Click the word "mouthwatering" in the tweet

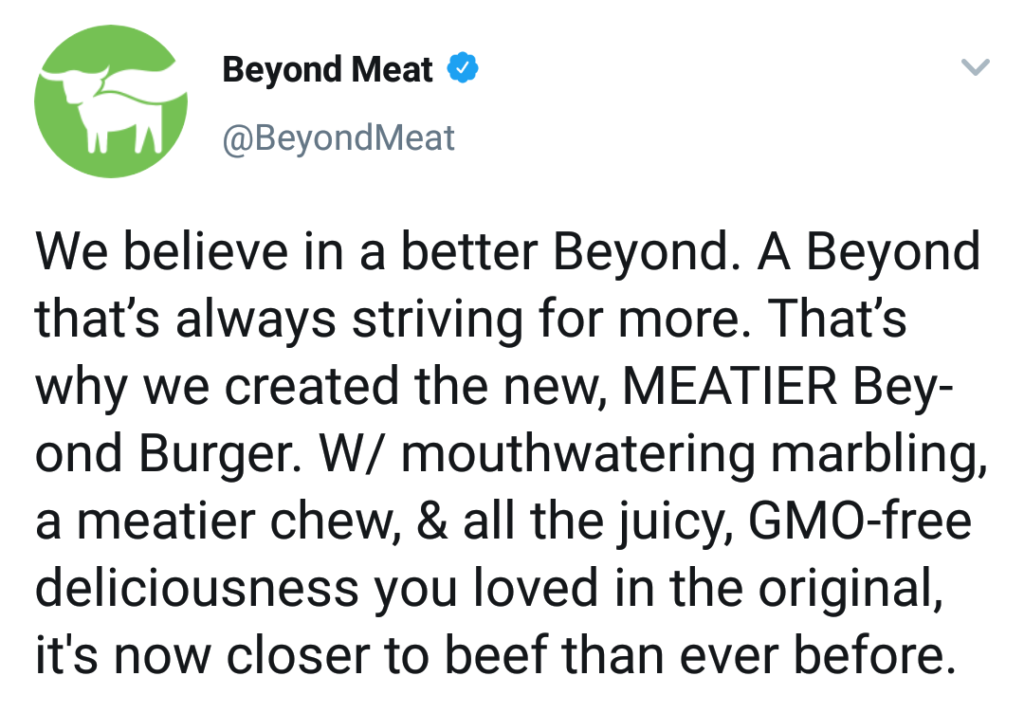tap(578, 455)
